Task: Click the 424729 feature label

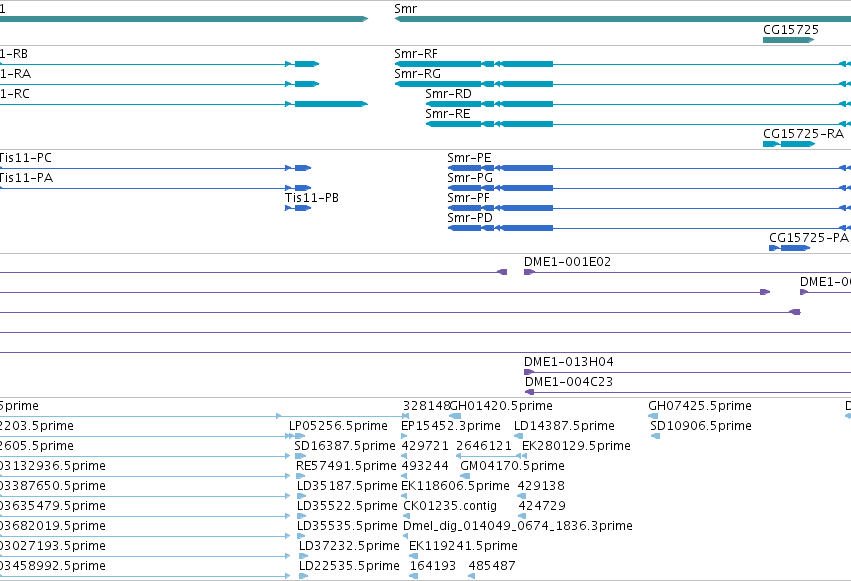Action: coord(542,506)
